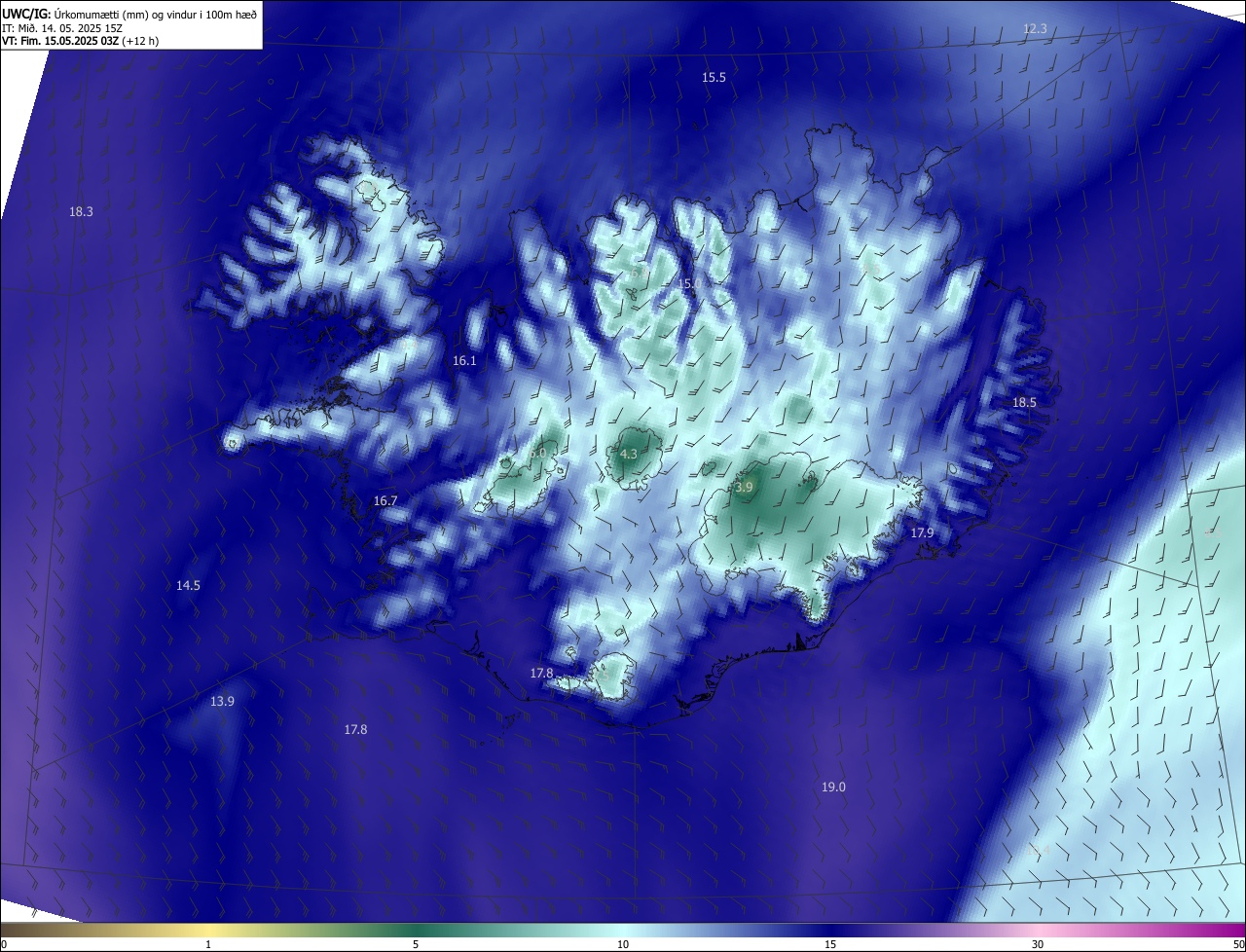Click the 4.3 value on the glacier
Screen dimensions: 1246x952
click(x=628, y=454)
